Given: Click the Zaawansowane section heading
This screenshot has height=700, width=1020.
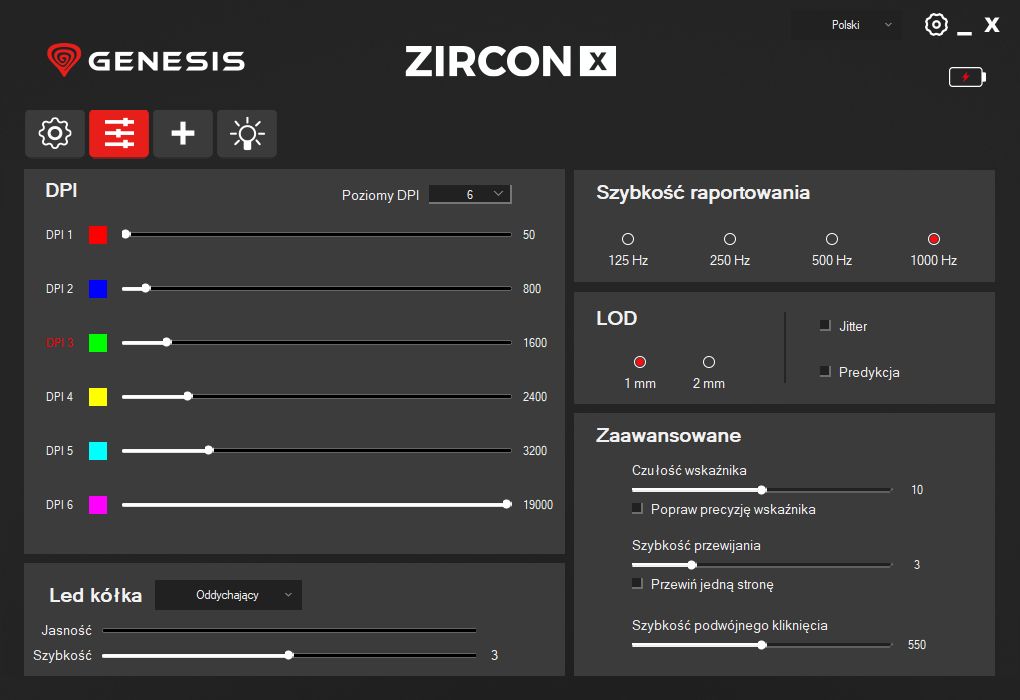Looking at the screenshot, I should point(669,435).
